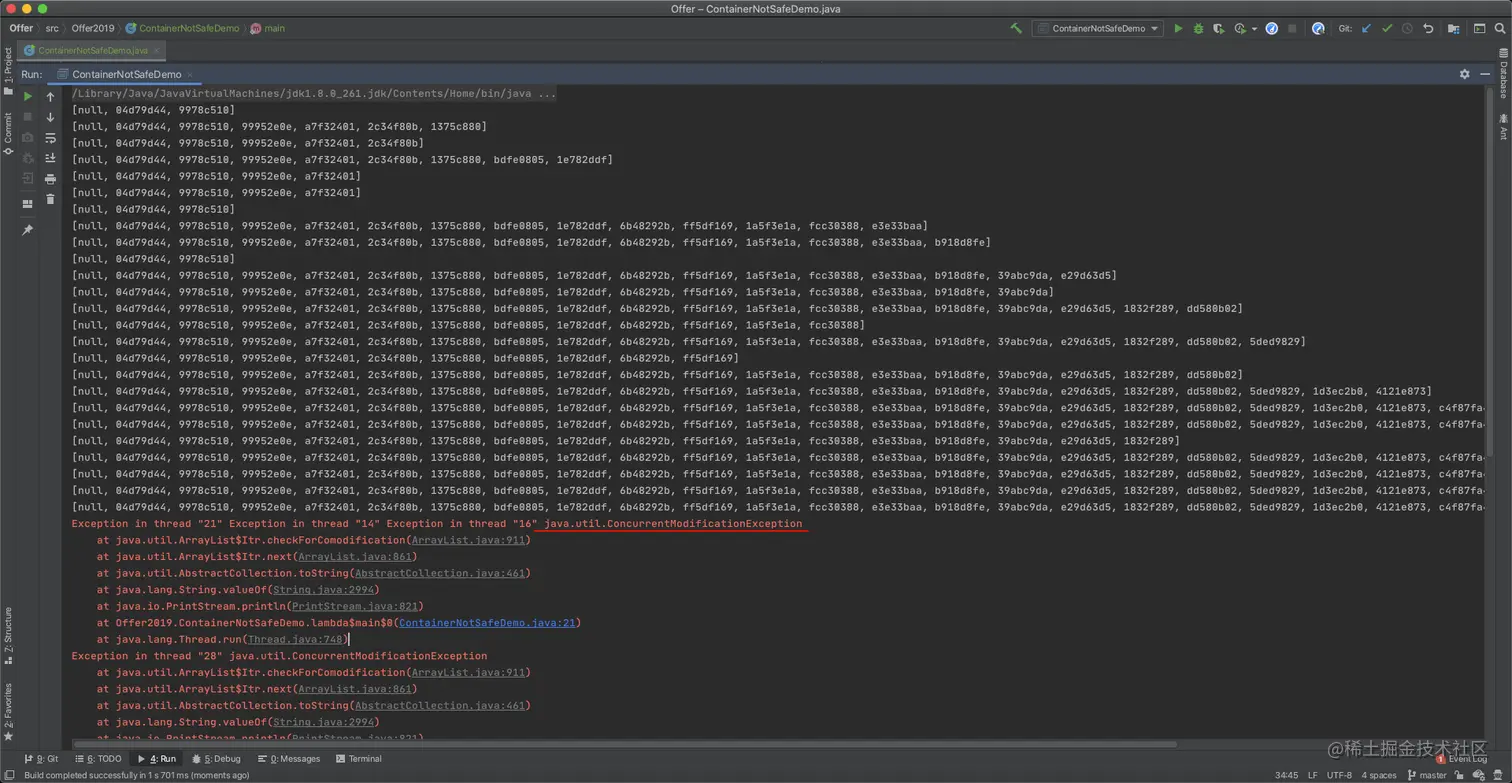The image size is (1512, 783).
Task: Run ContainerNotSafeDemo from top toolbar
Action: [1178, 29]
